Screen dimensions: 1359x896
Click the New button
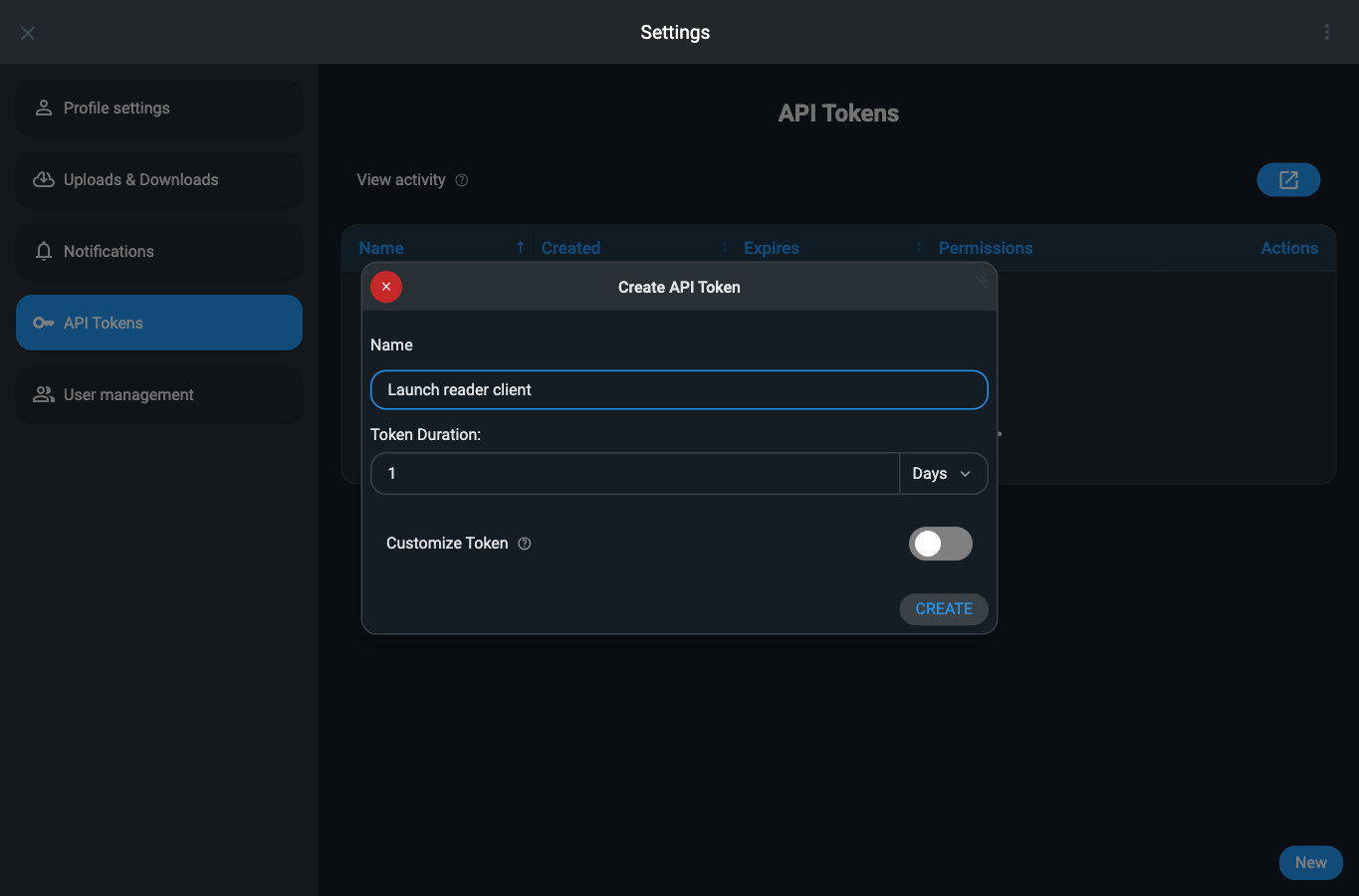click(x=1310, y=863)
